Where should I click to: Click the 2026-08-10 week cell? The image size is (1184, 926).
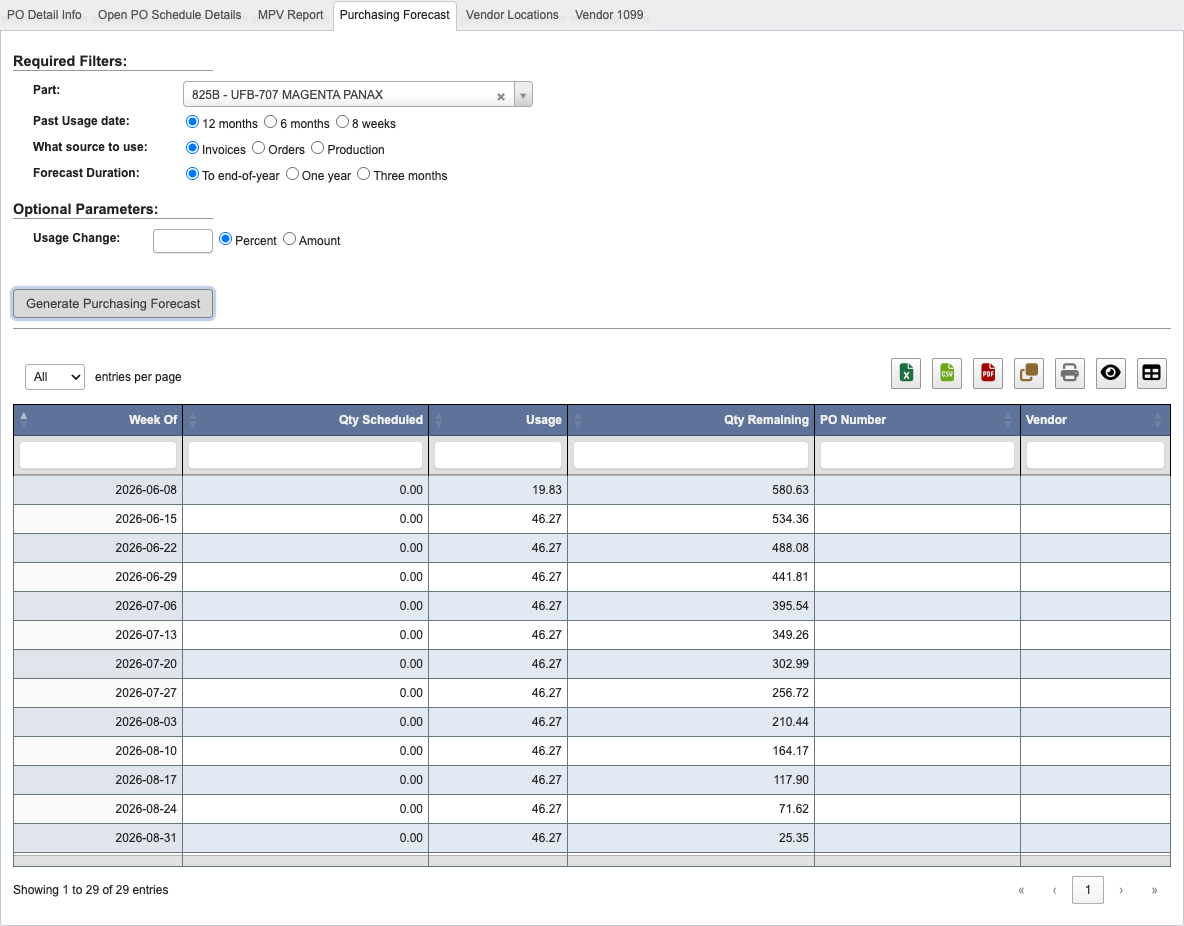98,751
